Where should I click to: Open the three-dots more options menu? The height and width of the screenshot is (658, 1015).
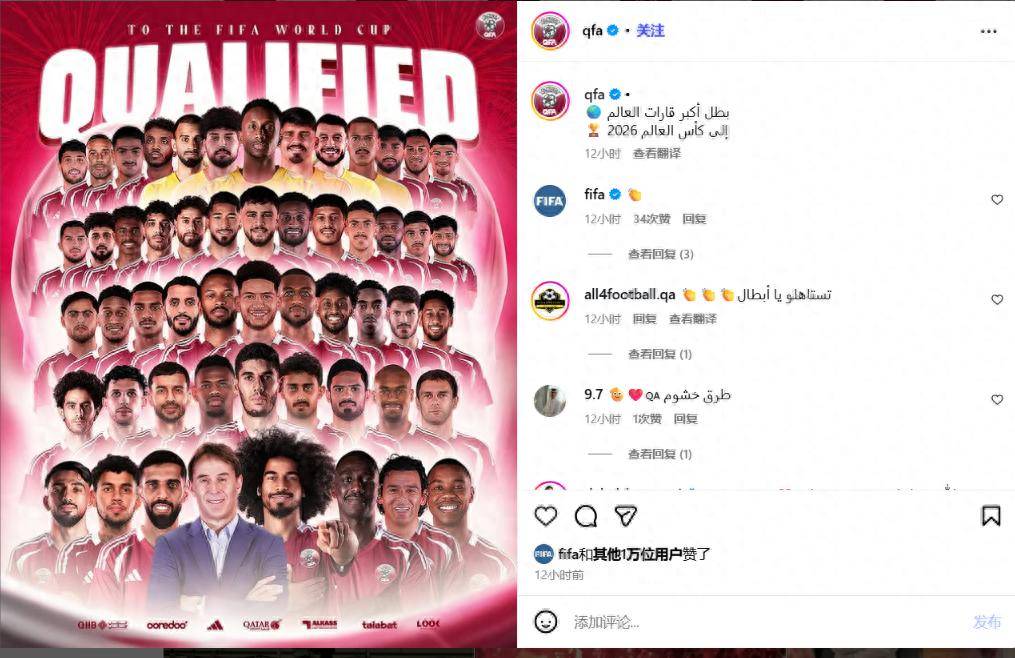[988, 31]
